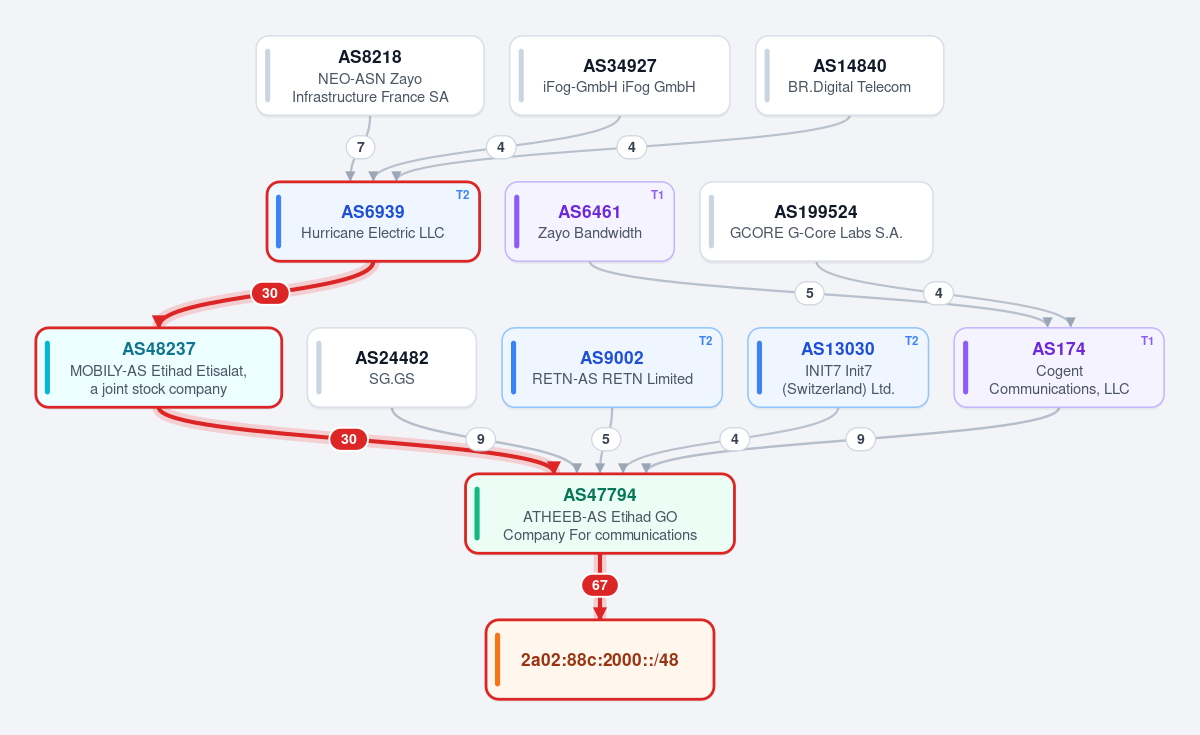Screen dimensions: 1200x735
Task: Select the AS34927 iFog GmbH node
Action: (620, 76)
